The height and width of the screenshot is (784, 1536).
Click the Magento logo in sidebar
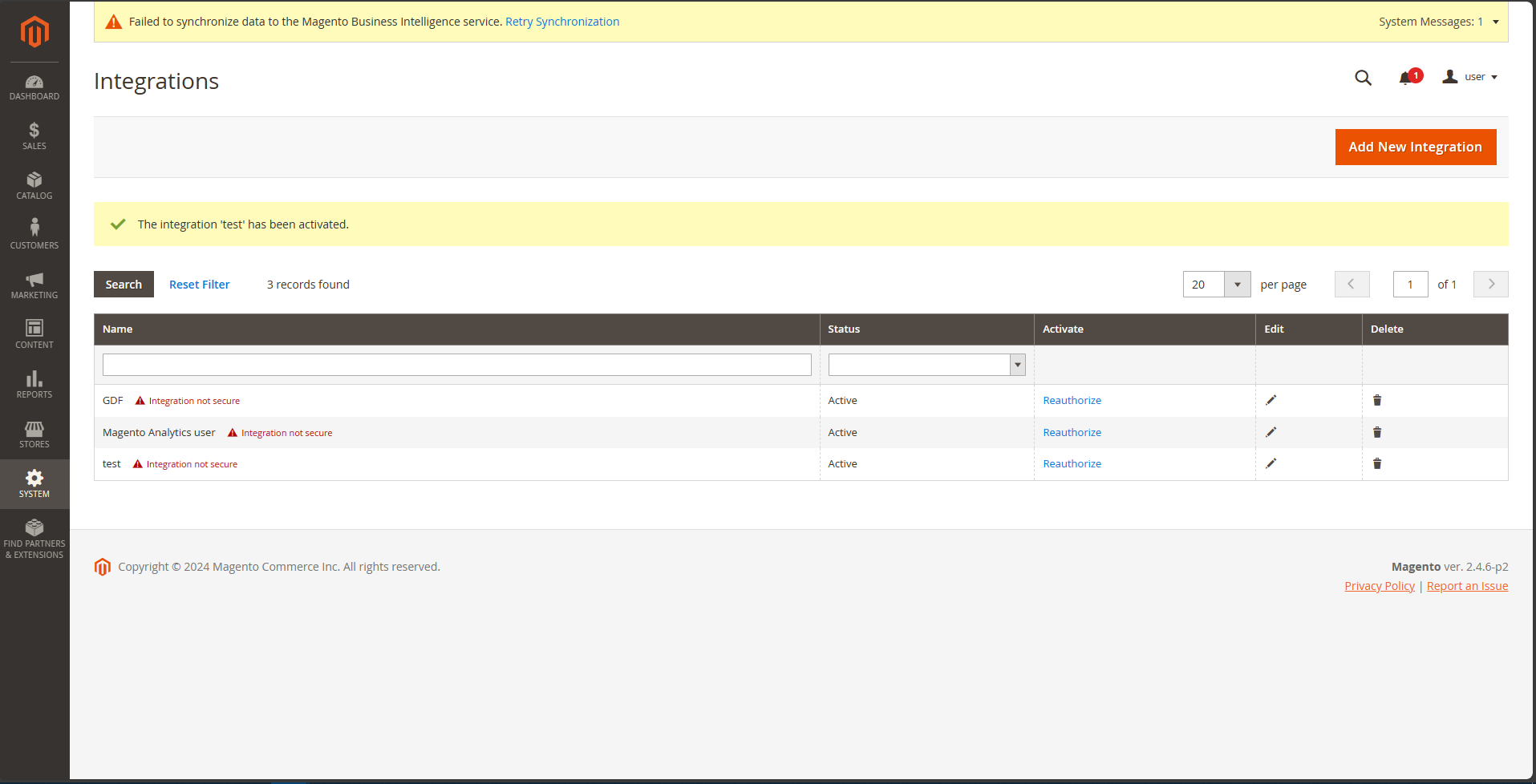tap(34, 32)
